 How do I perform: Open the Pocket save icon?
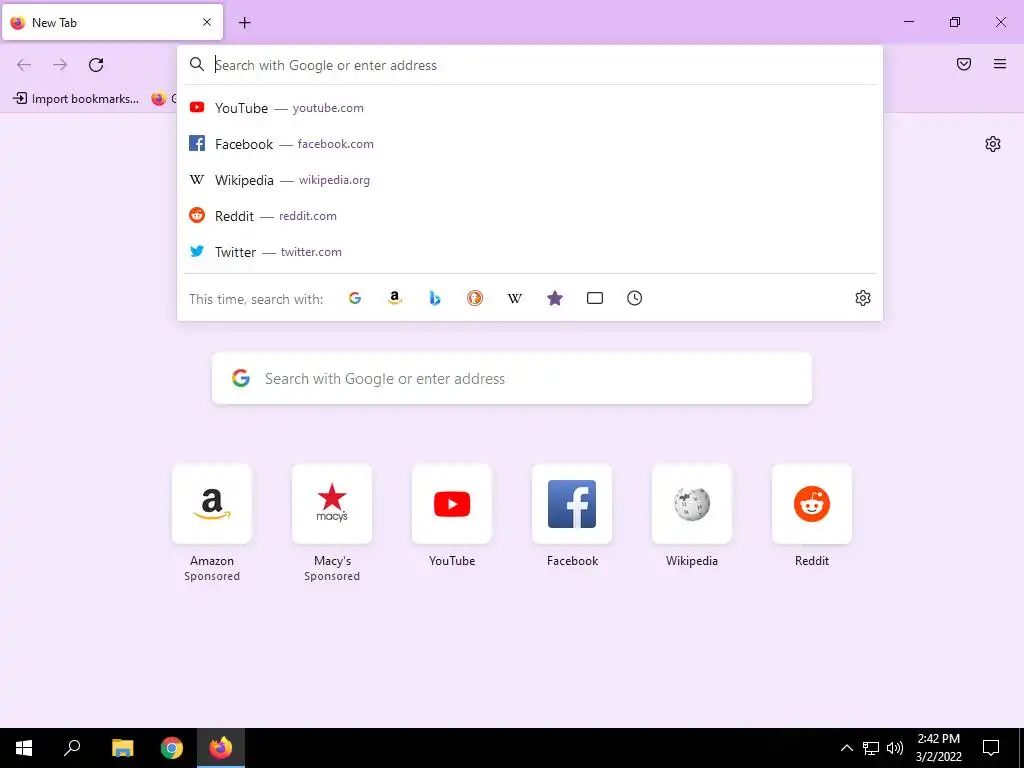964,64
